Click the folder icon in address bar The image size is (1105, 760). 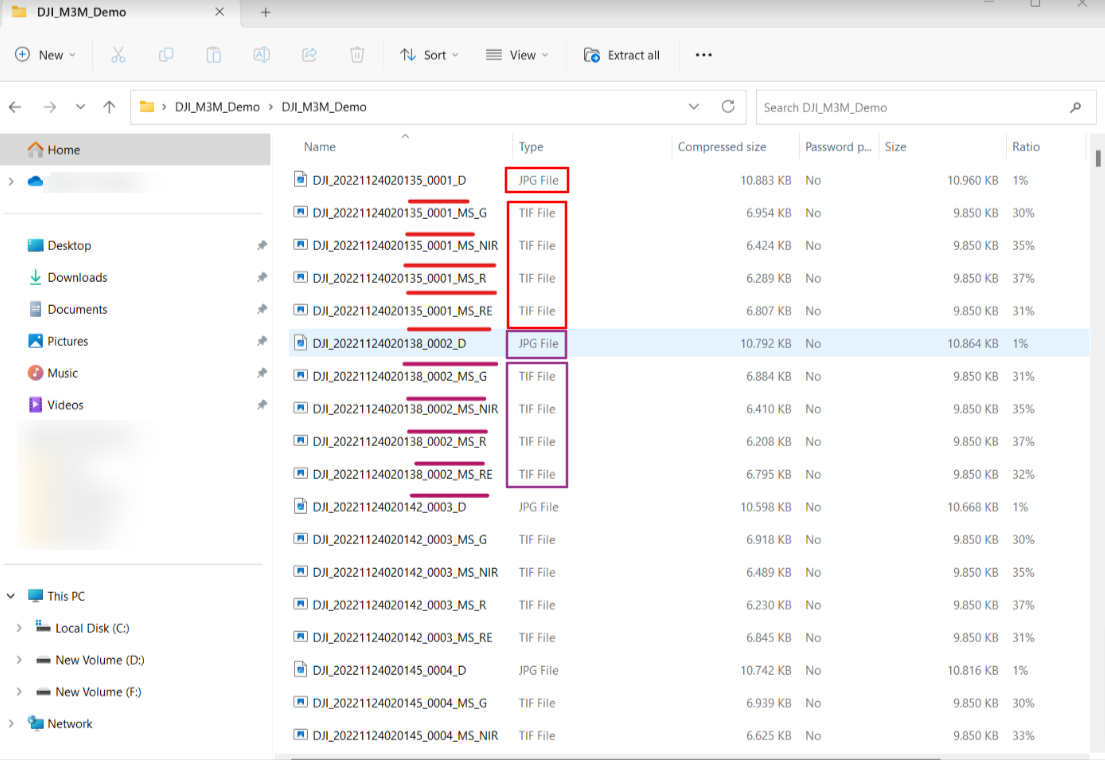[147, 106]
